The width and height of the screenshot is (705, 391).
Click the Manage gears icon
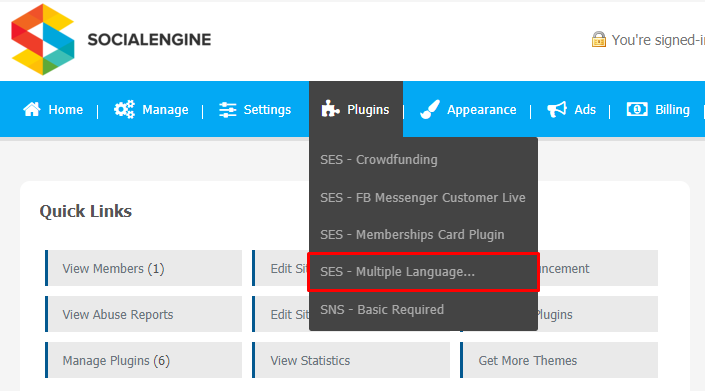click(124, 109)
